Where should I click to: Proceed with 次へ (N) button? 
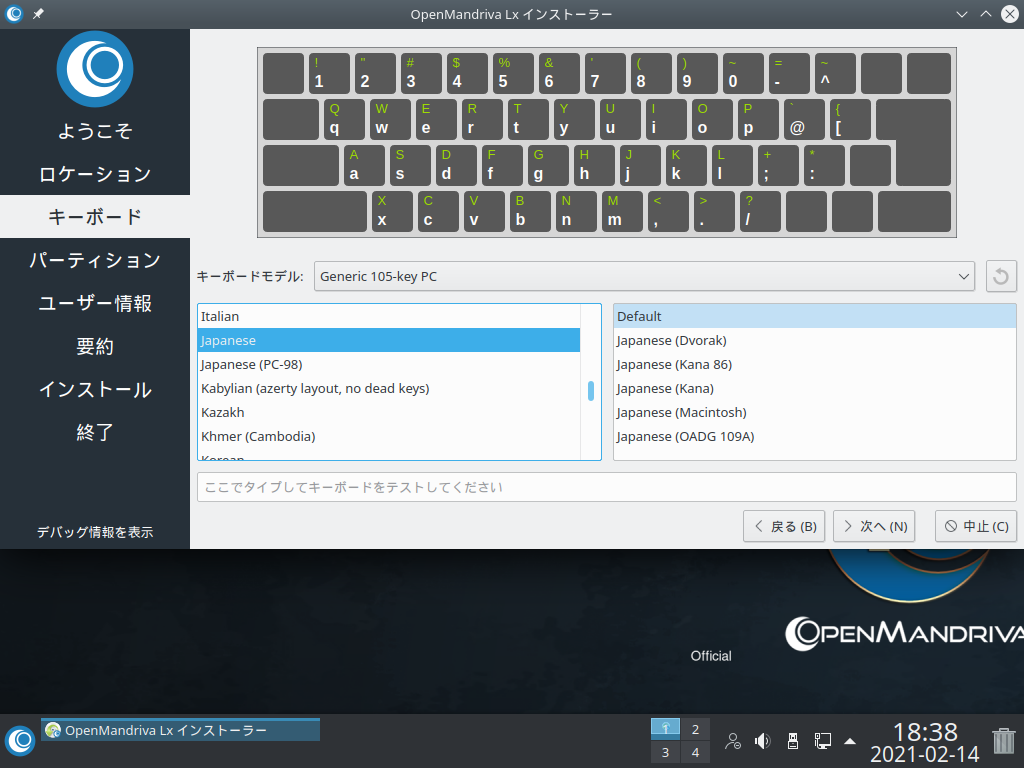(x=874, y=526)
